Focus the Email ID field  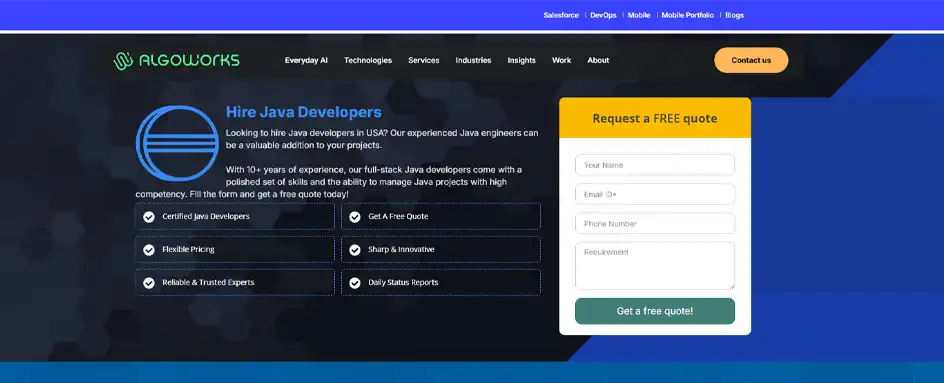[x=655, y=195]
